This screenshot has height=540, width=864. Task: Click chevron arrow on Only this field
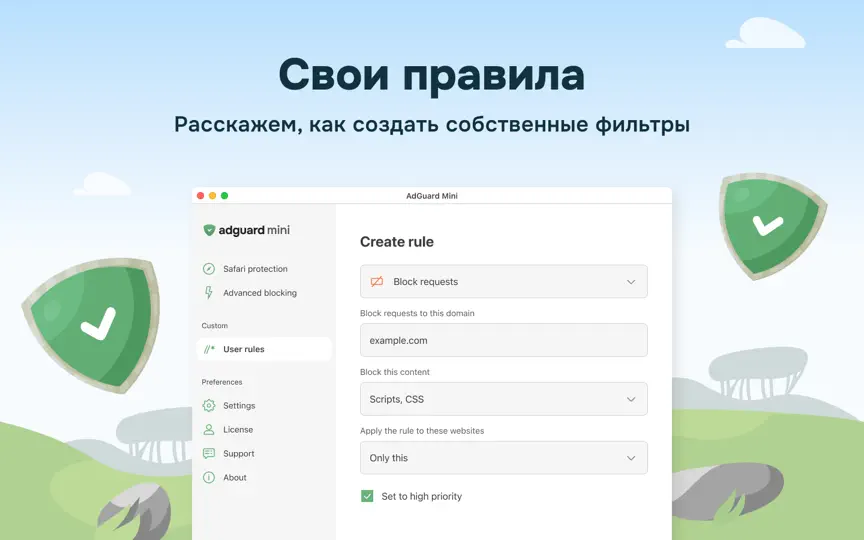631,458
